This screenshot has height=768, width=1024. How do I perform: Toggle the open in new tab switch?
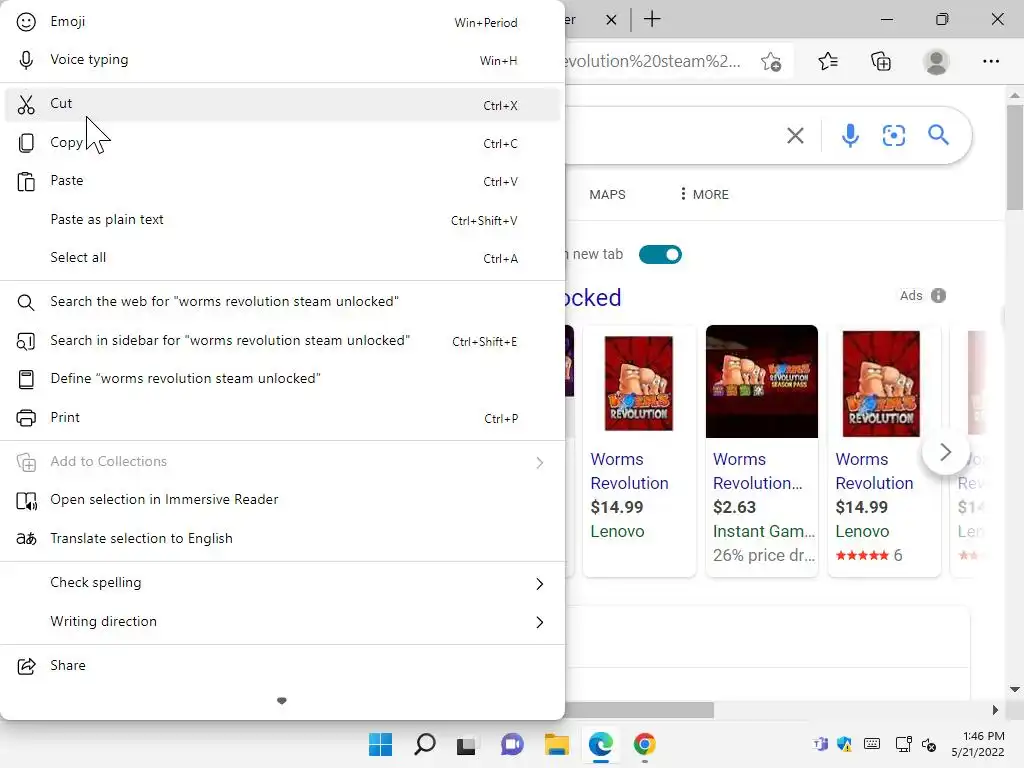[x=660, y=254]
